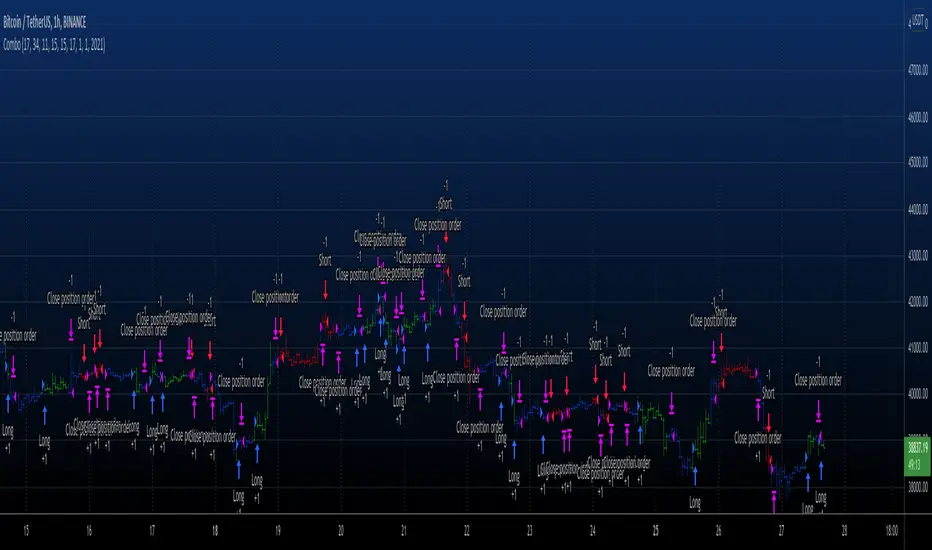
Task: Select date 16 on the time axis
Action: click(x=89, y=530)
